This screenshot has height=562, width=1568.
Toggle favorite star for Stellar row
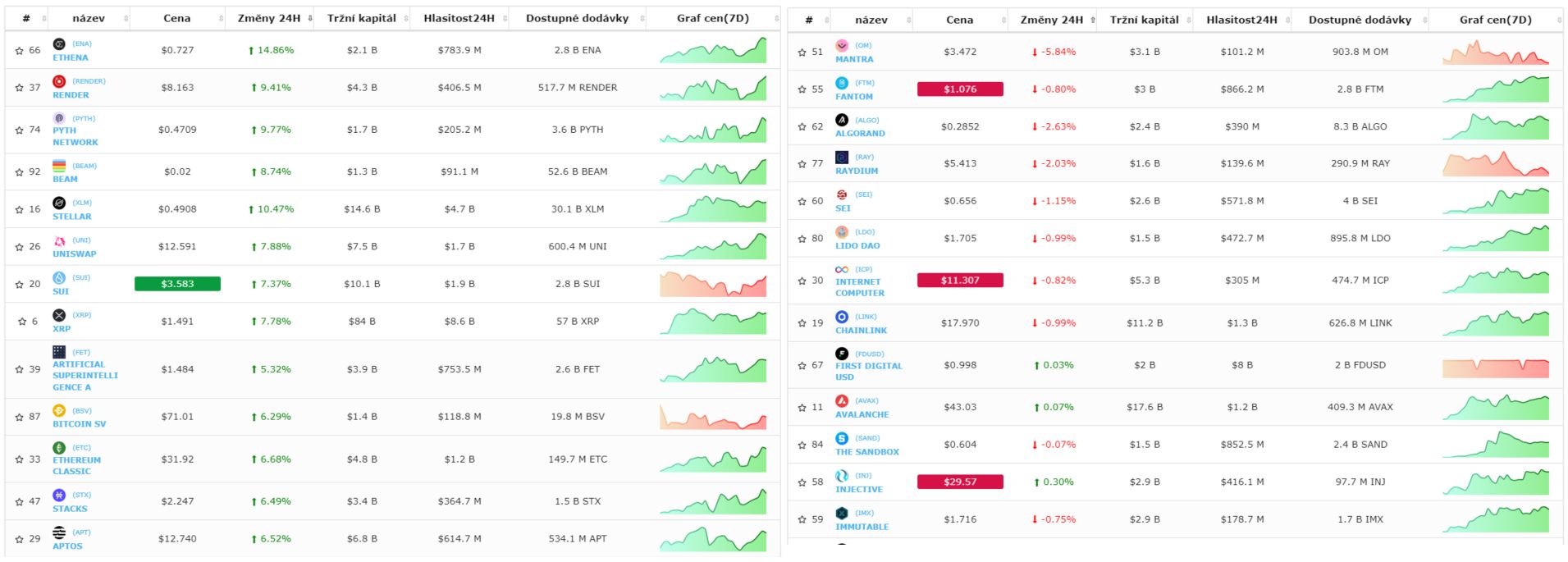[x=19, y=209]
